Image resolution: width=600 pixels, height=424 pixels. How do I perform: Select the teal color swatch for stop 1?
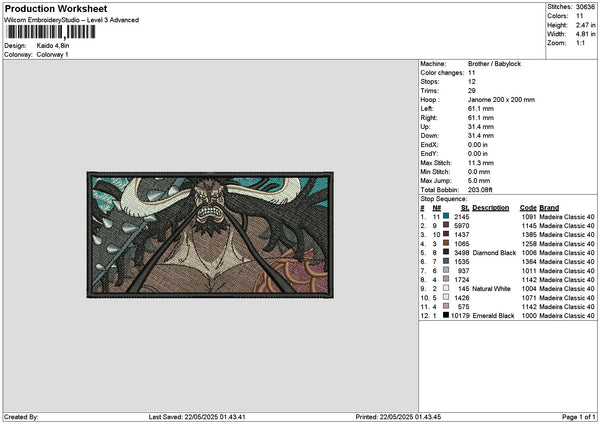tap(446, 216)
